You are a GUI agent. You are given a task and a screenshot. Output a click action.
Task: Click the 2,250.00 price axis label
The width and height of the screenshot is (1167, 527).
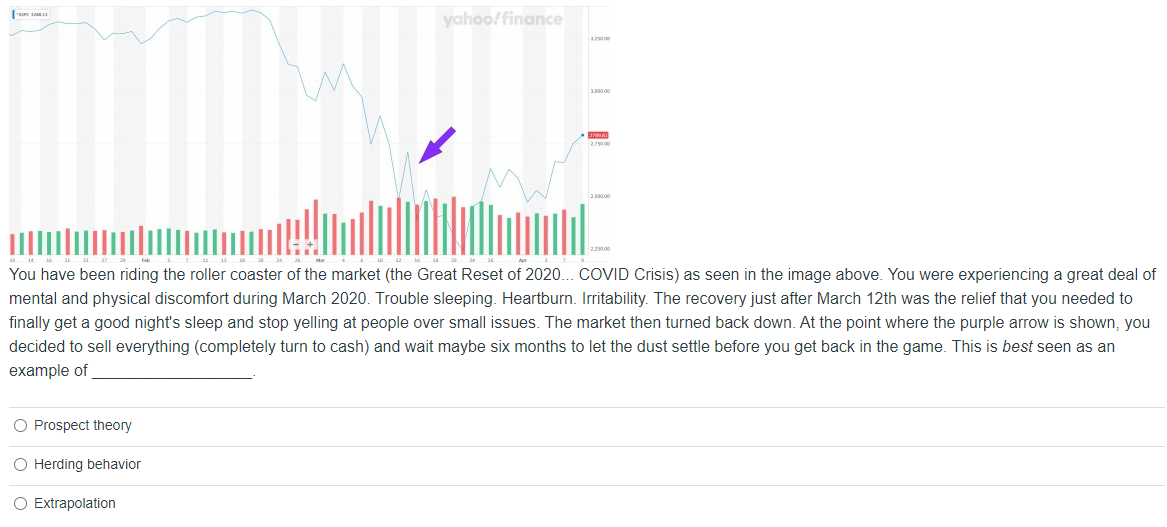pyautogui.click(x=600, y=249)
